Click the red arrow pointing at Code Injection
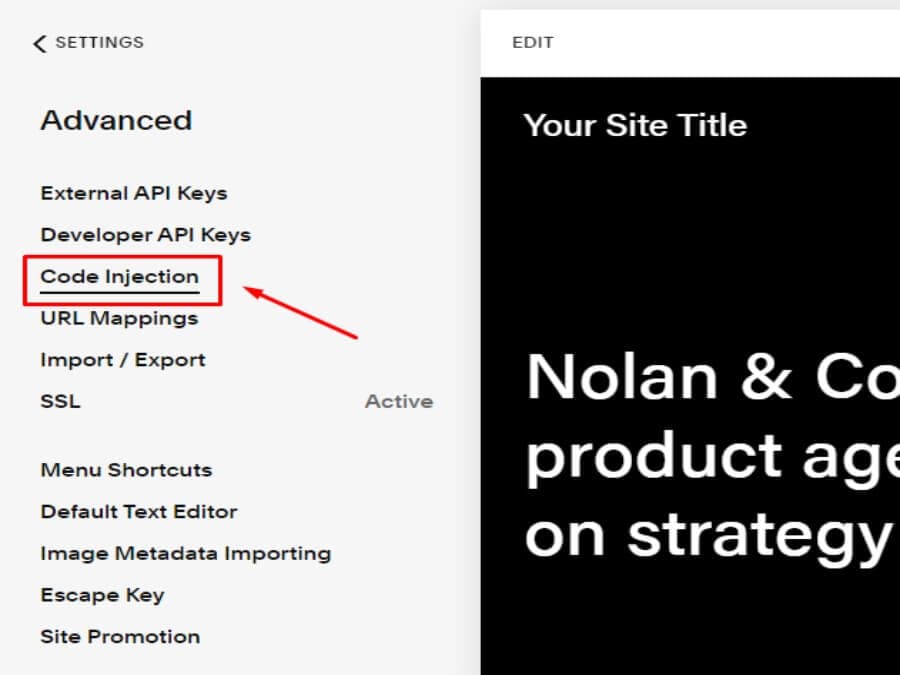 tap(300, 312)
